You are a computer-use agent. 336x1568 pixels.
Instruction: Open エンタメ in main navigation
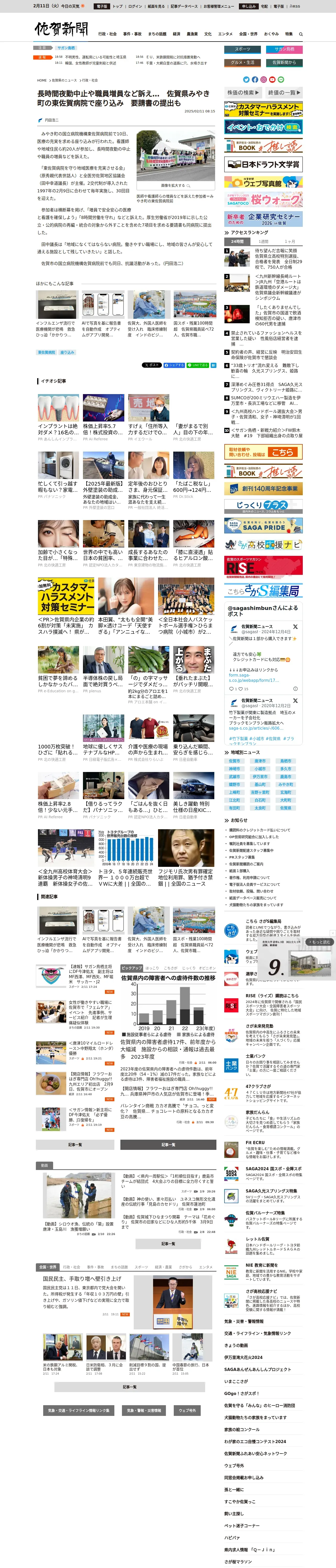(x=225, y=34)
